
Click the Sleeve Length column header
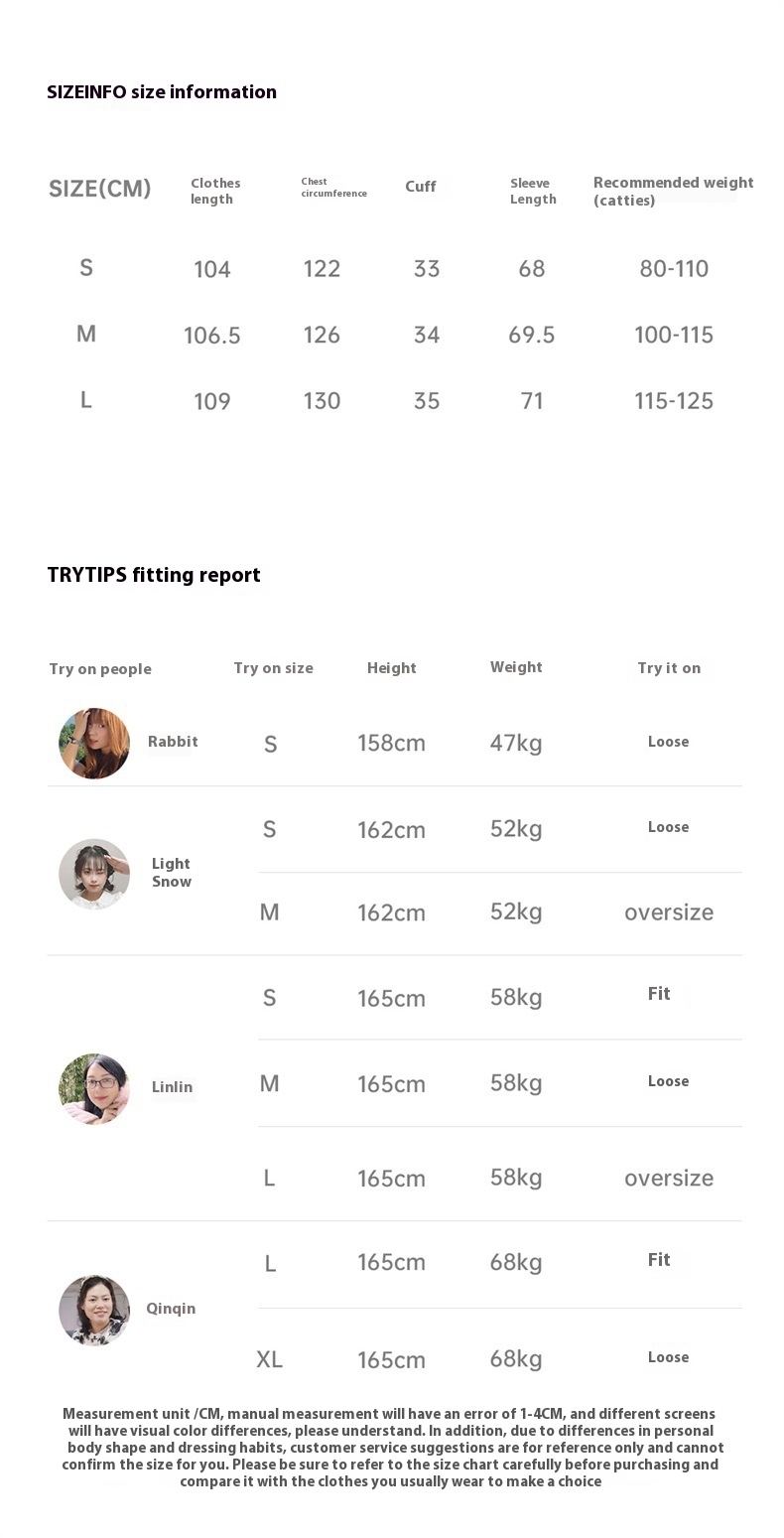(x=533, y=191)
